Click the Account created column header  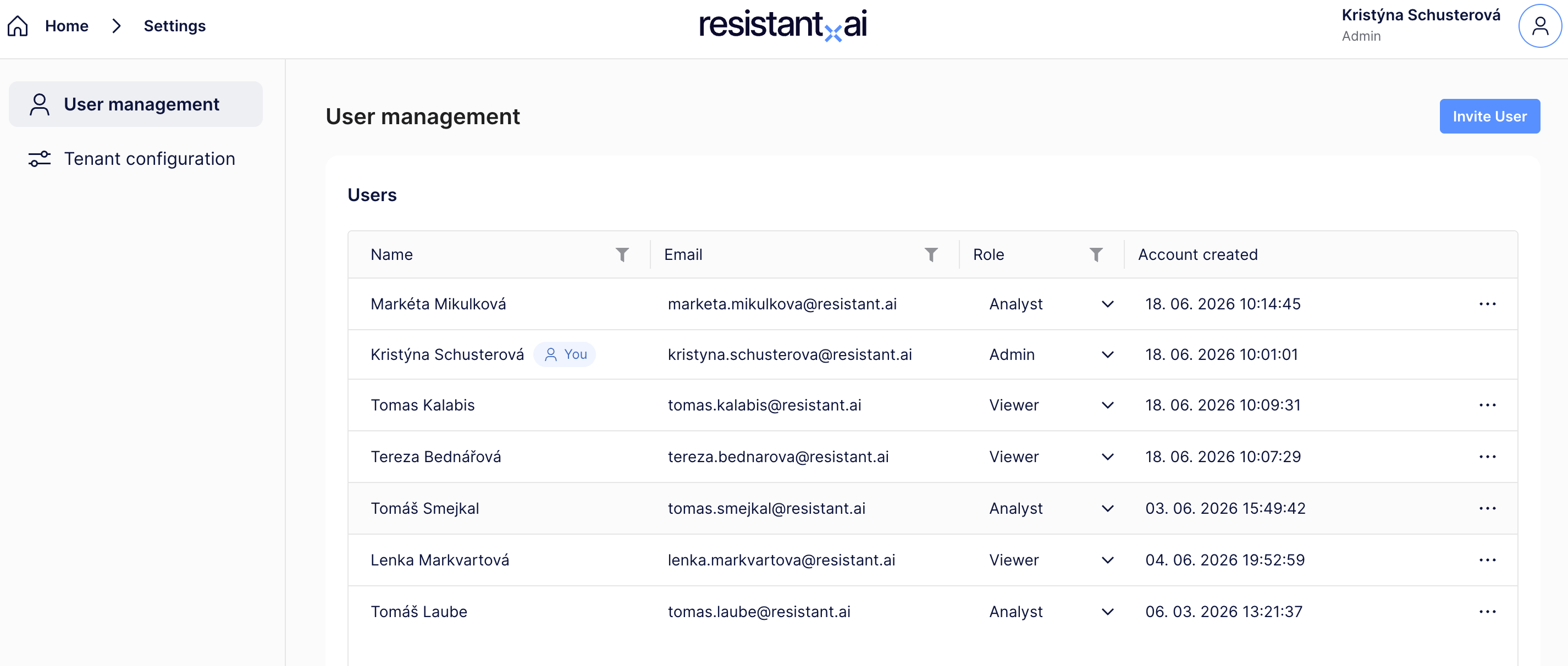(x=1197, y=254)
